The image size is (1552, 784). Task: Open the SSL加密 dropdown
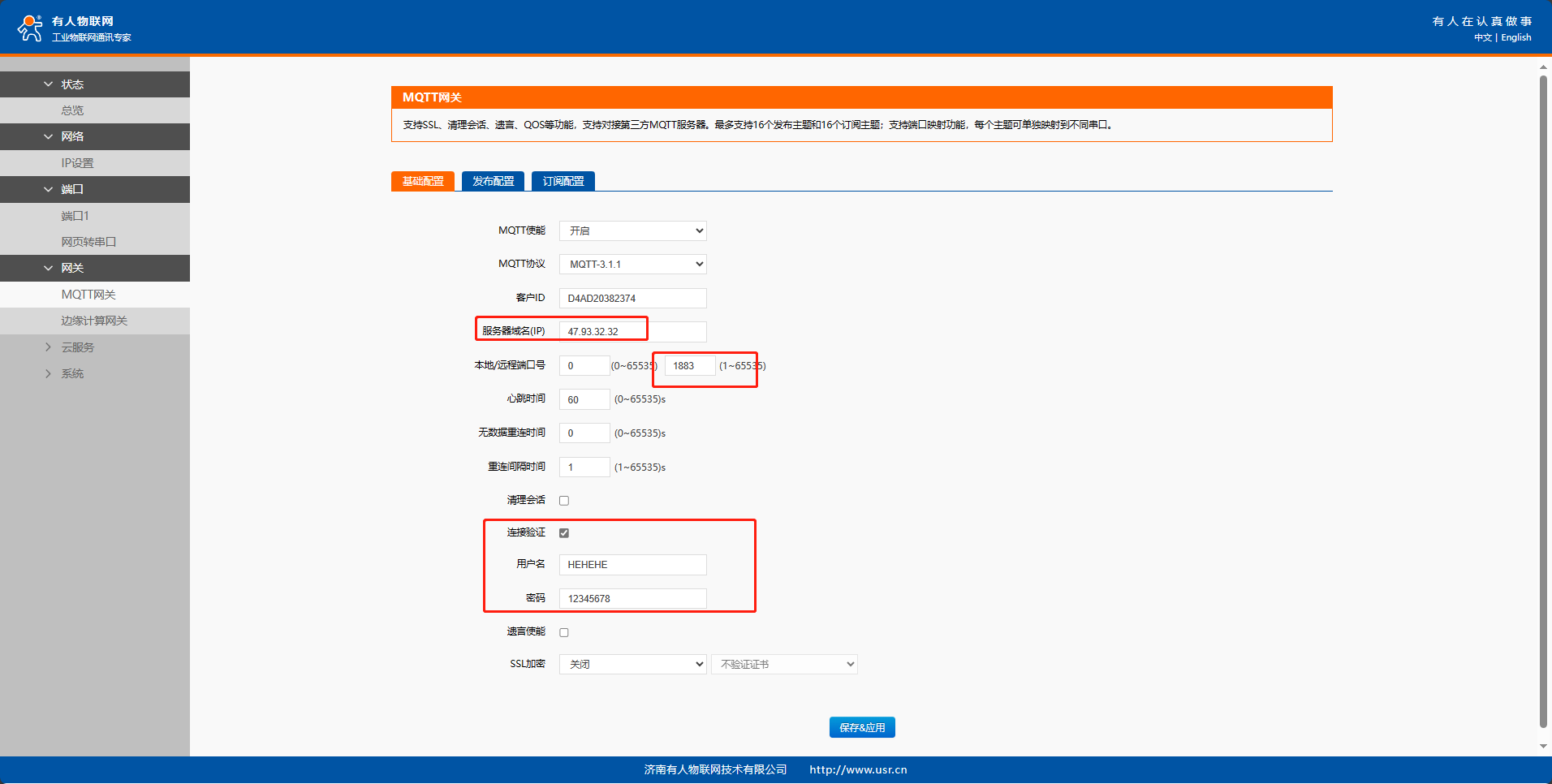pyautogui.click(x=632, y=665)
